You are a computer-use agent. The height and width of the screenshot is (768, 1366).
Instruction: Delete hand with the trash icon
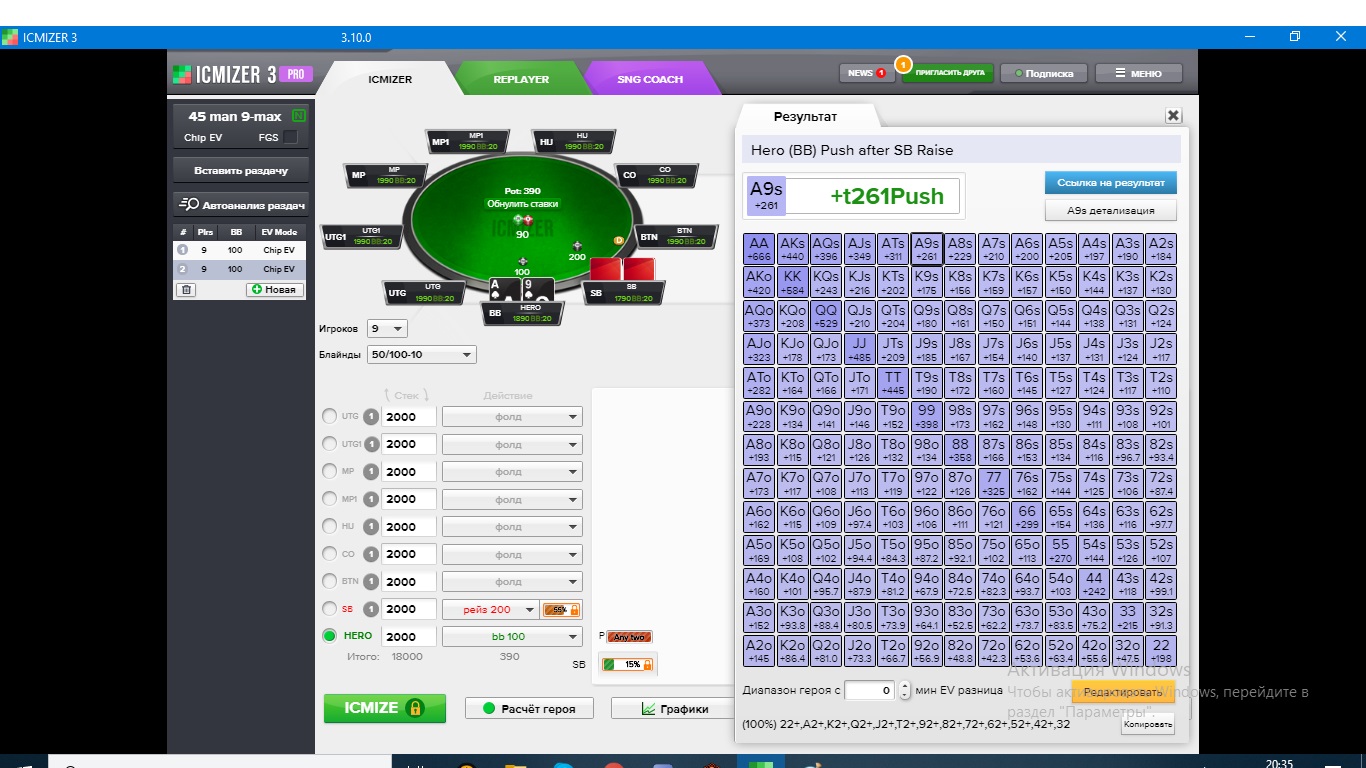pos(187,290)
